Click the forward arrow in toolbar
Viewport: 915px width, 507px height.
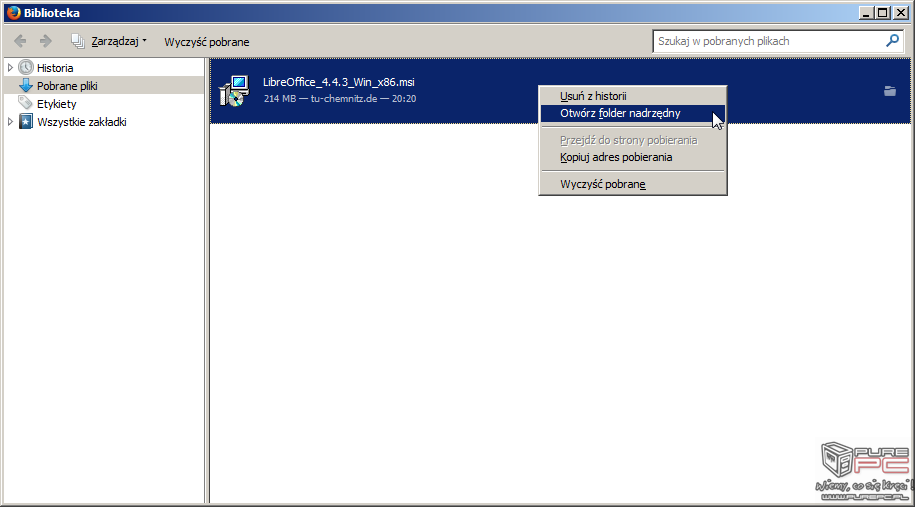pos(46,41)
